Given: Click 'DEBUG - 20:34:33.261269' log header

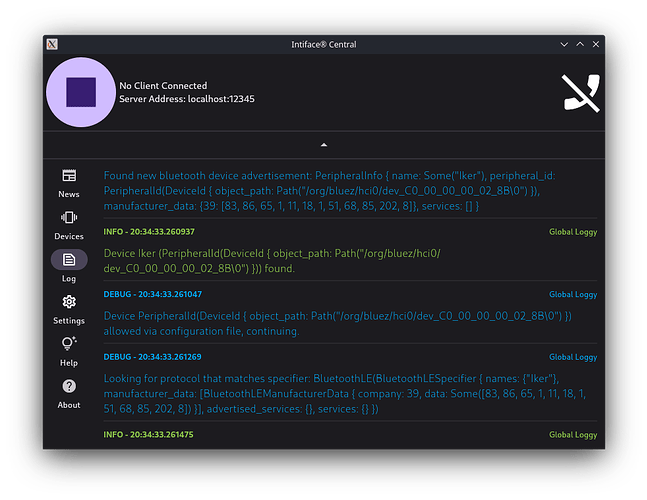Looking at the screenshot, I should coord(152,357).
